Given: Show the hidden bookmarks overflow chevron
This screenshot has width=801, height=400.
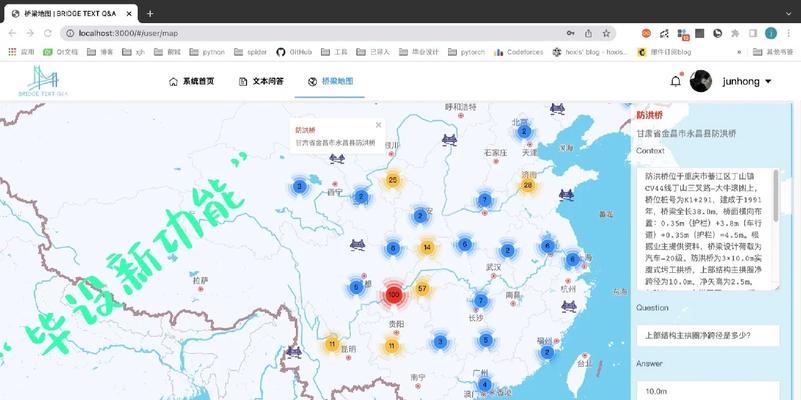Looking at the screenshot, I should pyautogui.click(x=739, y=52).
